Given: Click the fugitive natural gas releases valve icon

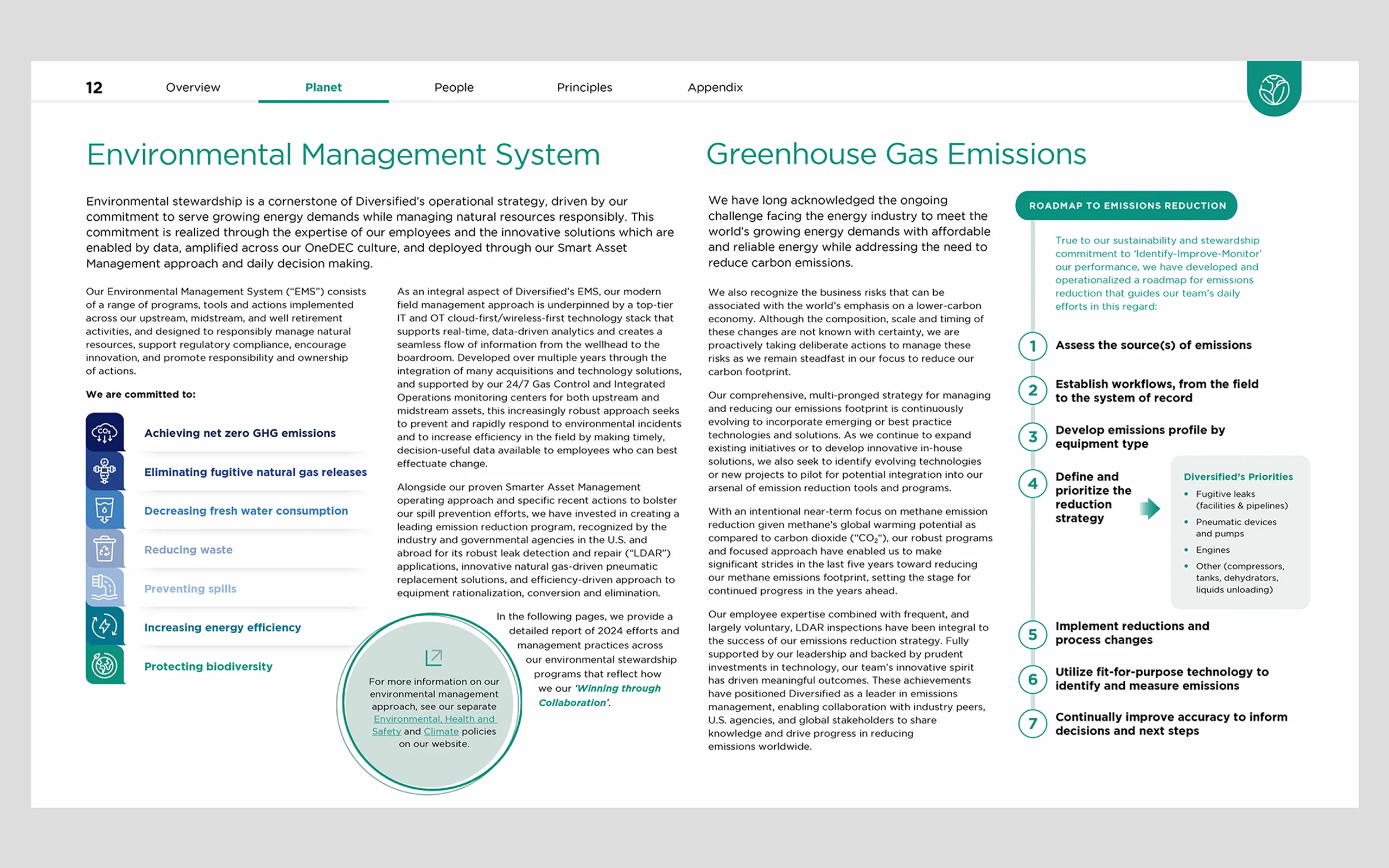Looking at the screenshot, I should tap(105, 471).
